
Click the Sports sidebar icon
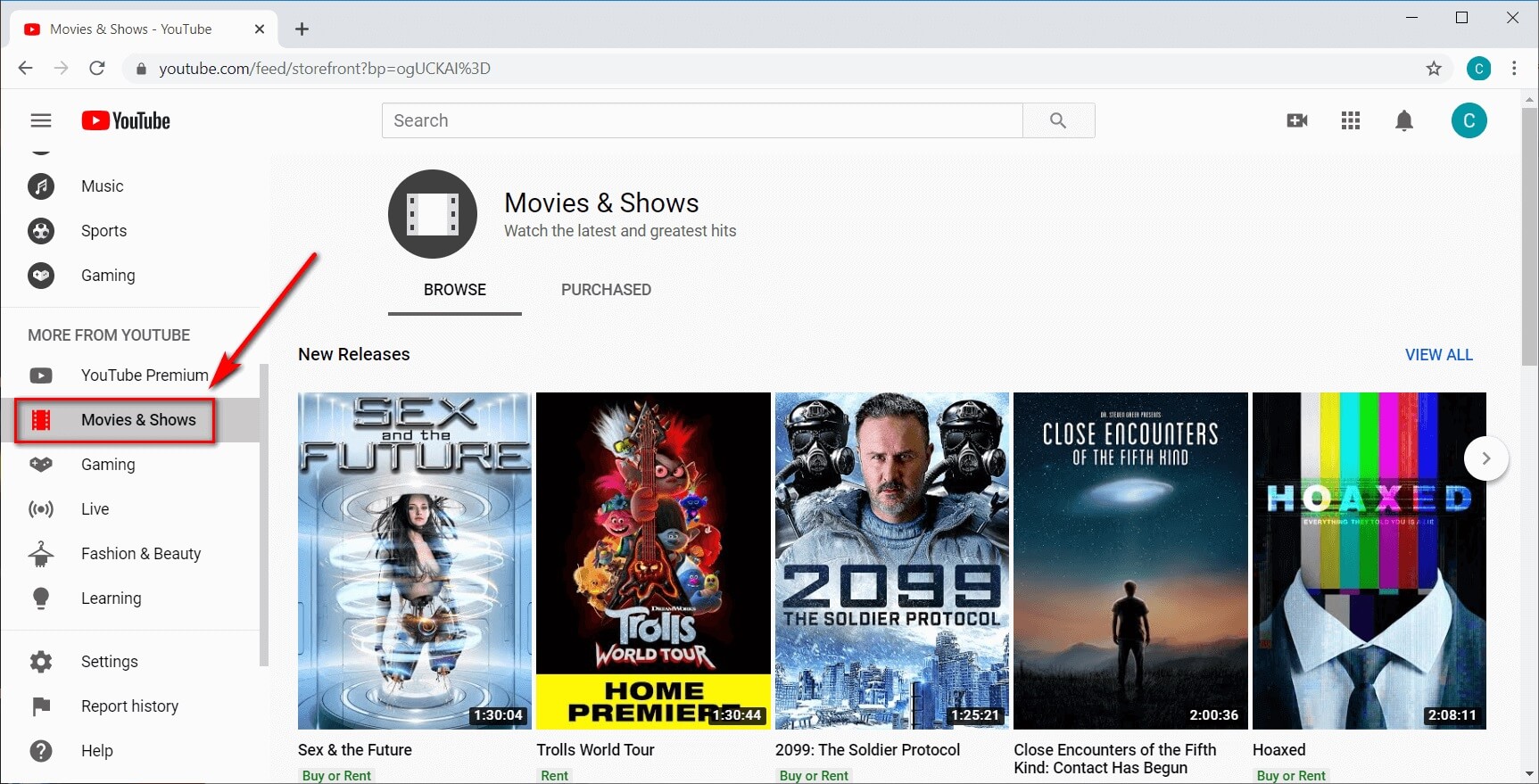[x=41, y=231]
